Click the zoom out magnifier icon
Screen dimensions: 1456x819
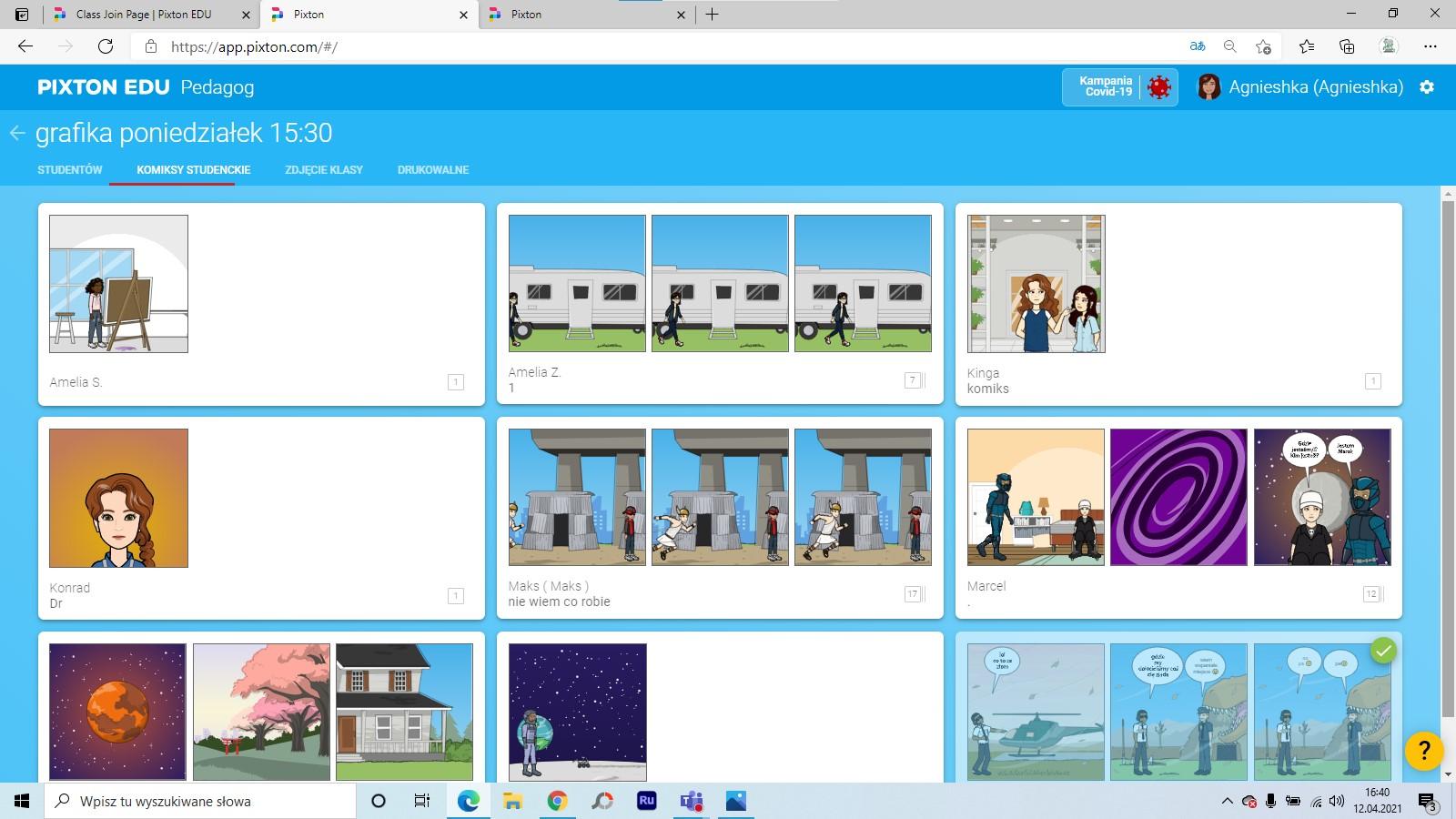pos(1230,46)
